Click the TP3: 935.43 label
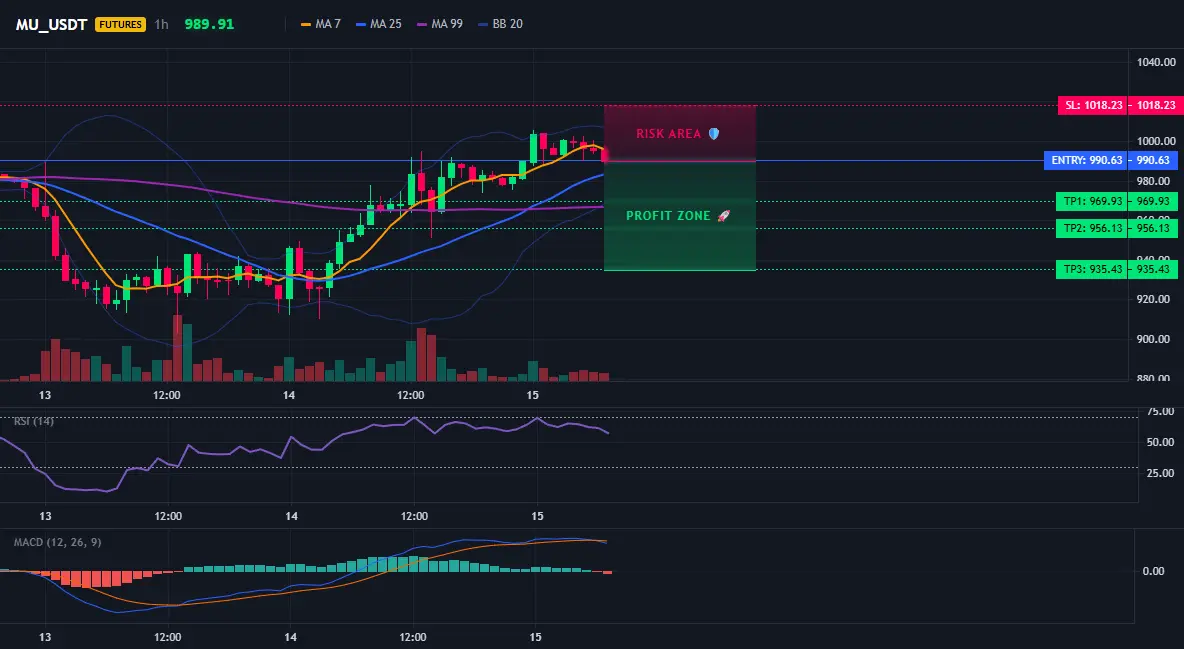The image size is (1184, 649). coord(1091,269)
